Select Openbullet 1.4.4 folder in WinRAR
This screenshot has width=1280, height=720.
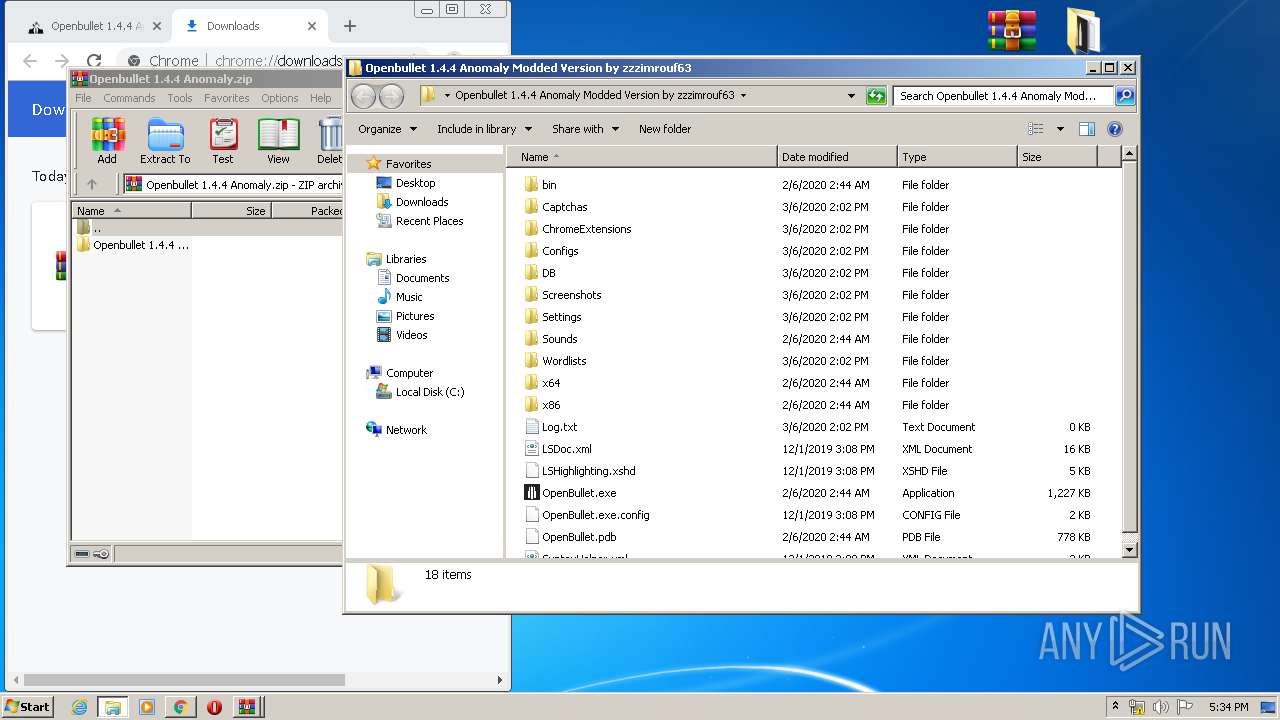coord(133,245)
